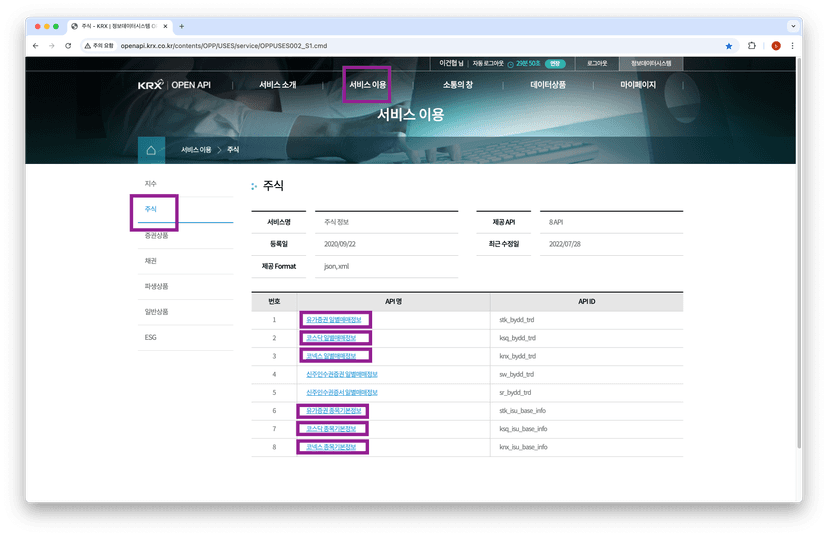Open the 코스닥 일별매매정보 API link
This screenshot has height=536, width=828.
pos(331,338)
